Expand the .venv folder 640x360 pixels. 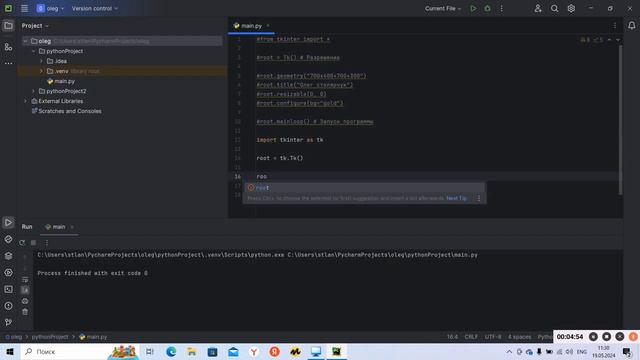(x=41, y=71)
